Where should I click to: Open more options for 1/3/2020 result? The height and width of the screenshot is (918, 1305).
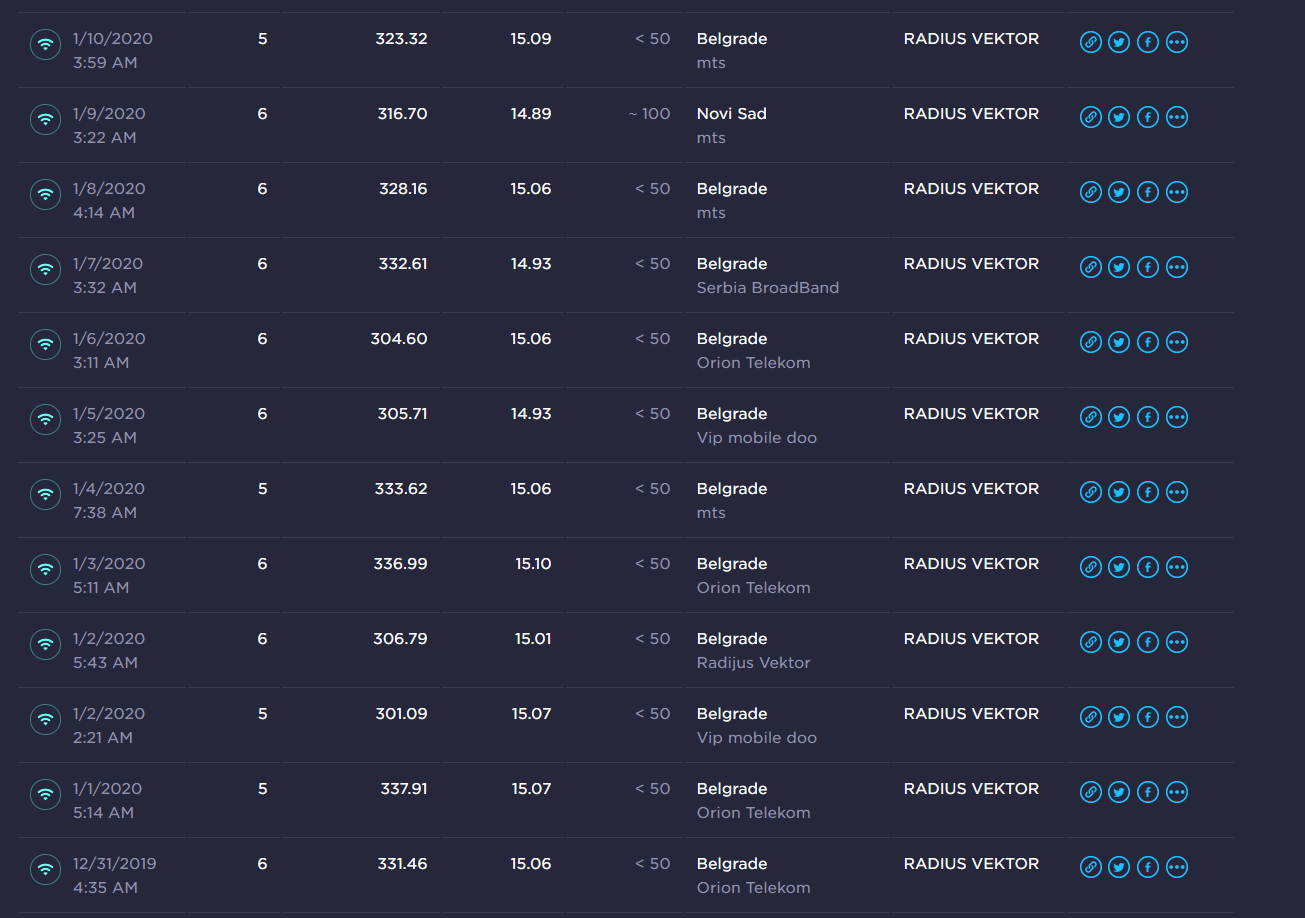coord(1177,567)
